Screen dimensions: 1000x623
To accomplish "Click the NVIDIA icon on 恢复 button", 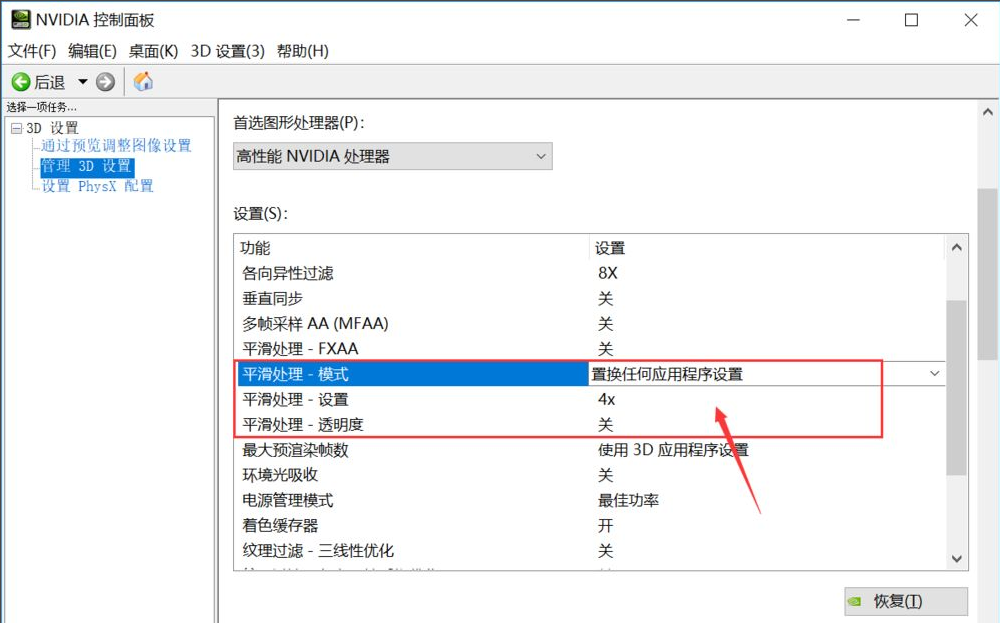I will 855,601.
